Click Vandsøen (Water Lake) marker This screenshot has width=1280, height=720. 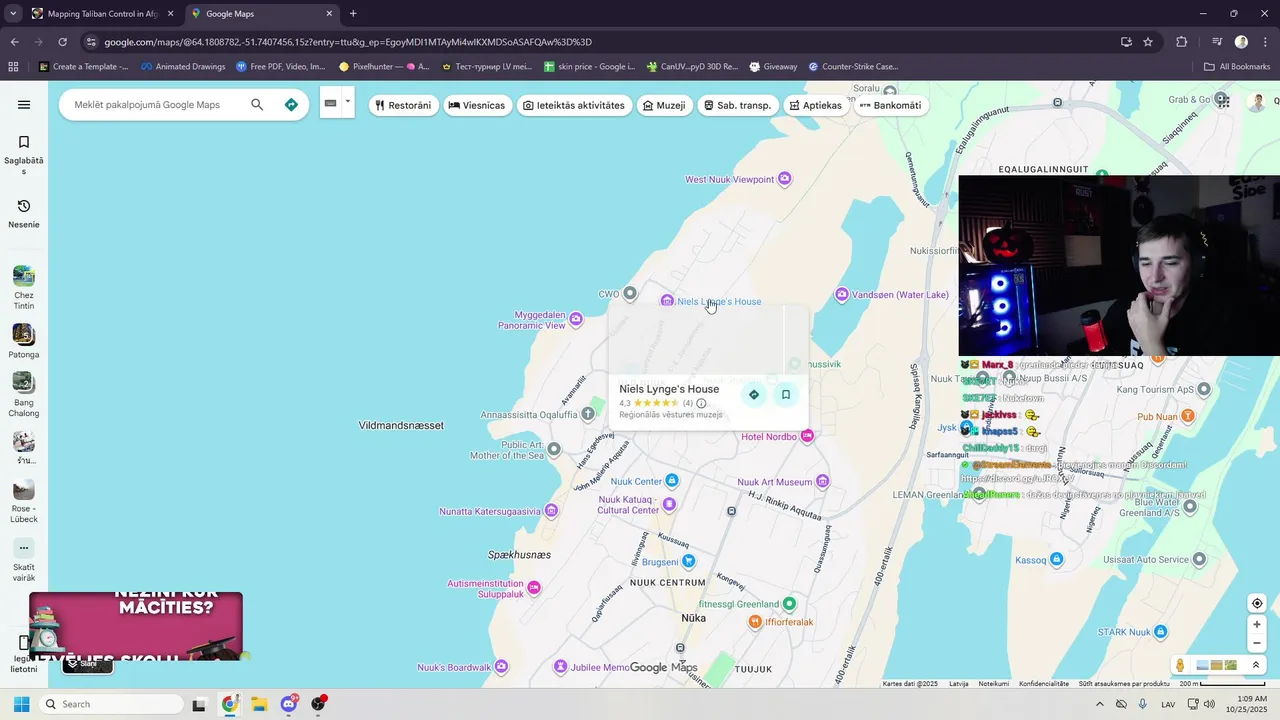[842, 294]
